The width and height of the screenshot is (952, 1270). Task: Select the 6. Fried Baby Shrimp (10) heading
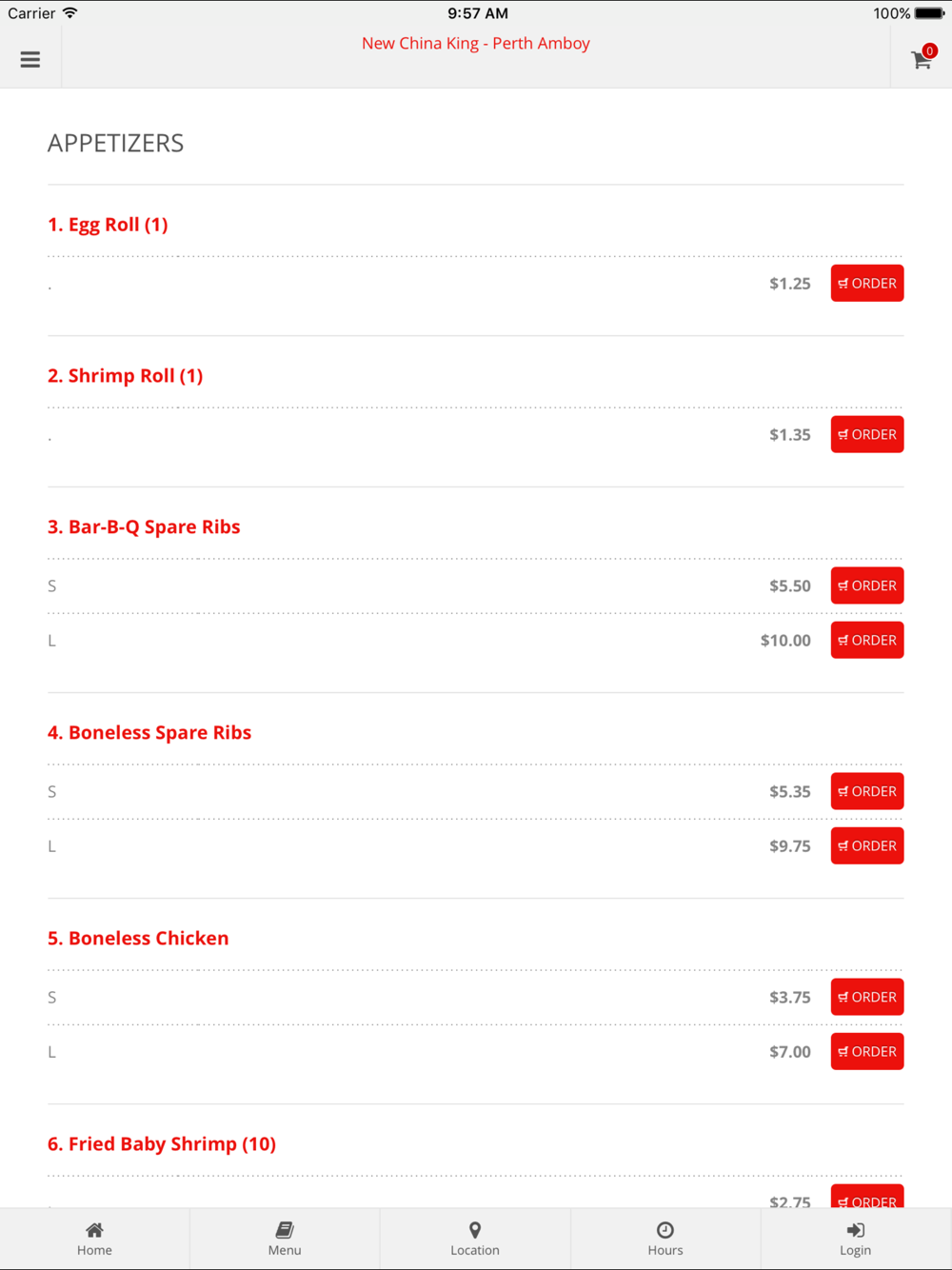click(x=162, y=1144)
